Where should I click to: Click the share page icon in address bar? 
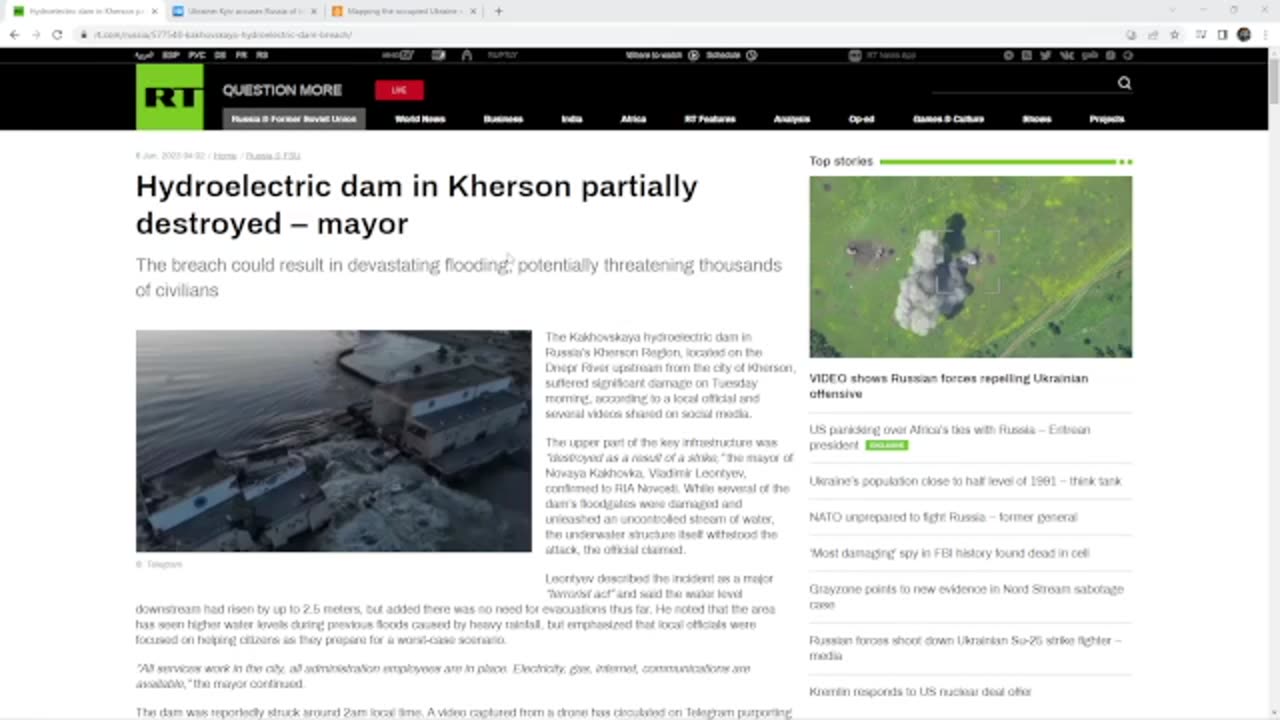(1152, 34)
